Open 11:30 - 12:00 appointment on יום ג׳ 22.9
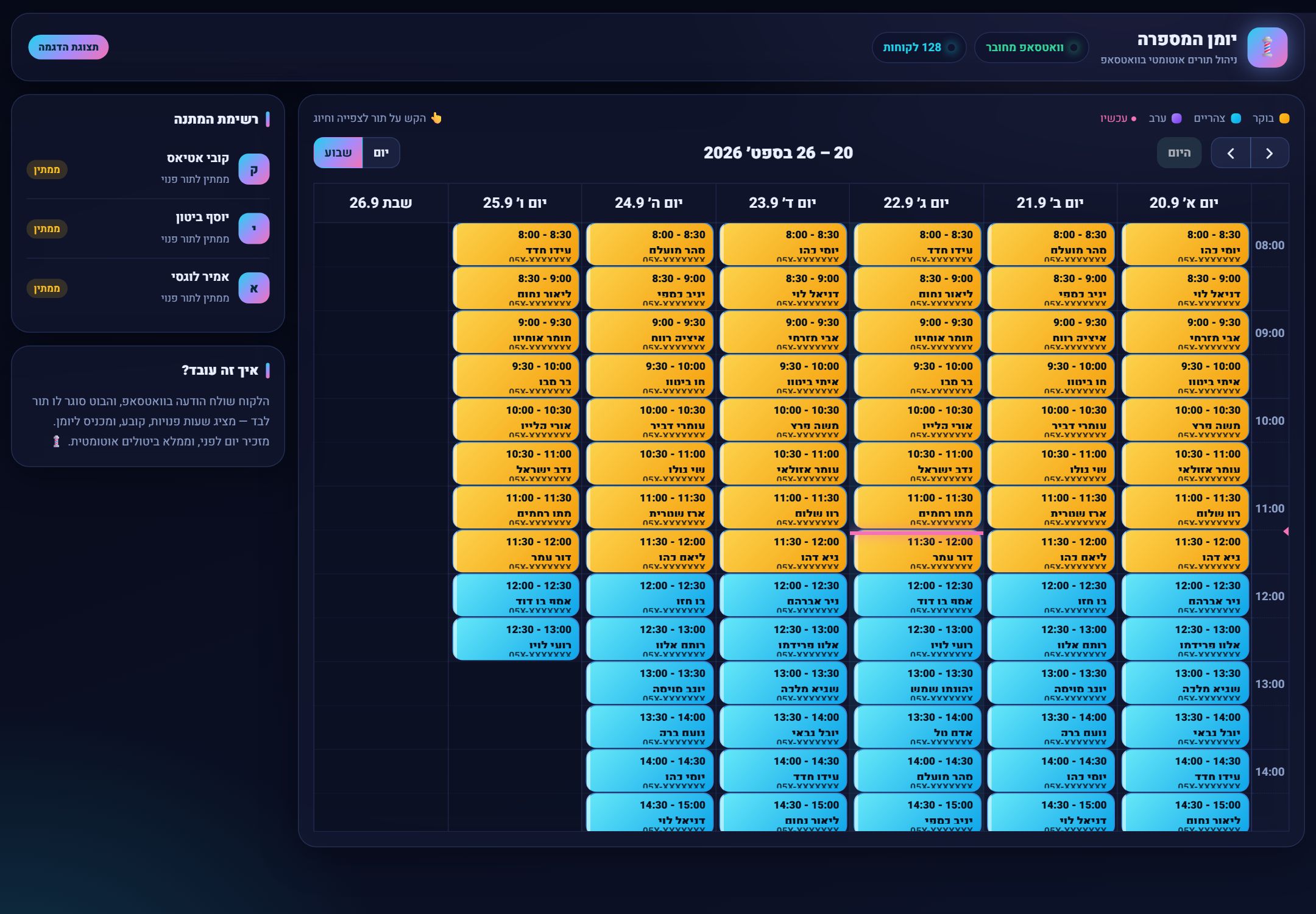The image size is (1316, 914). [917, 551]
